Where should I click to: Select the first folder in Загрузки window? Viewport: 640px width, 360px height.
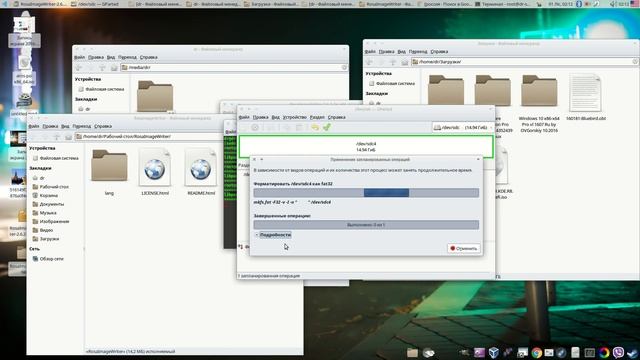pyautogui.click(x=446, y=91)
